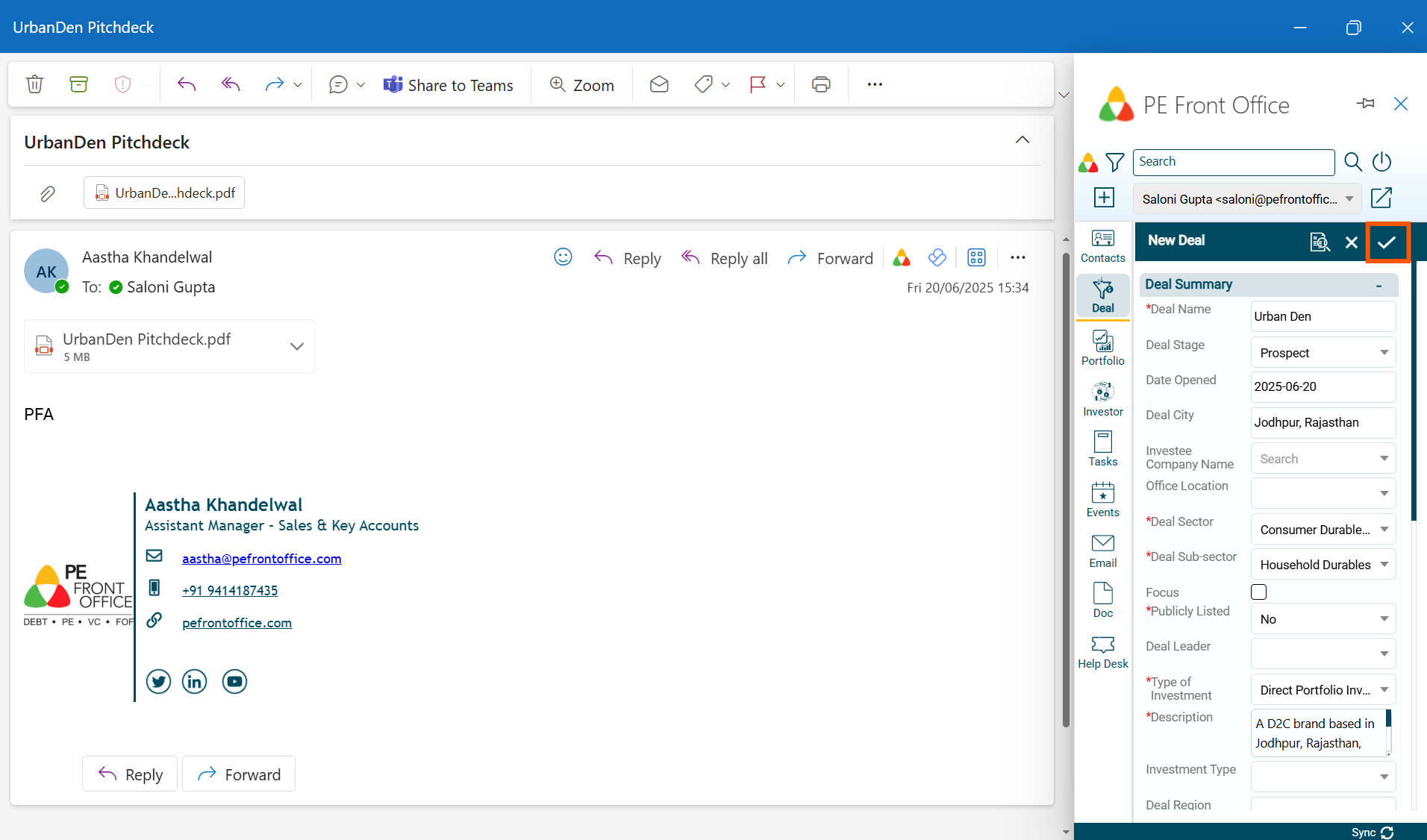
Task: Click the checkmark to save the new deal
Action: coord(1387,242)
